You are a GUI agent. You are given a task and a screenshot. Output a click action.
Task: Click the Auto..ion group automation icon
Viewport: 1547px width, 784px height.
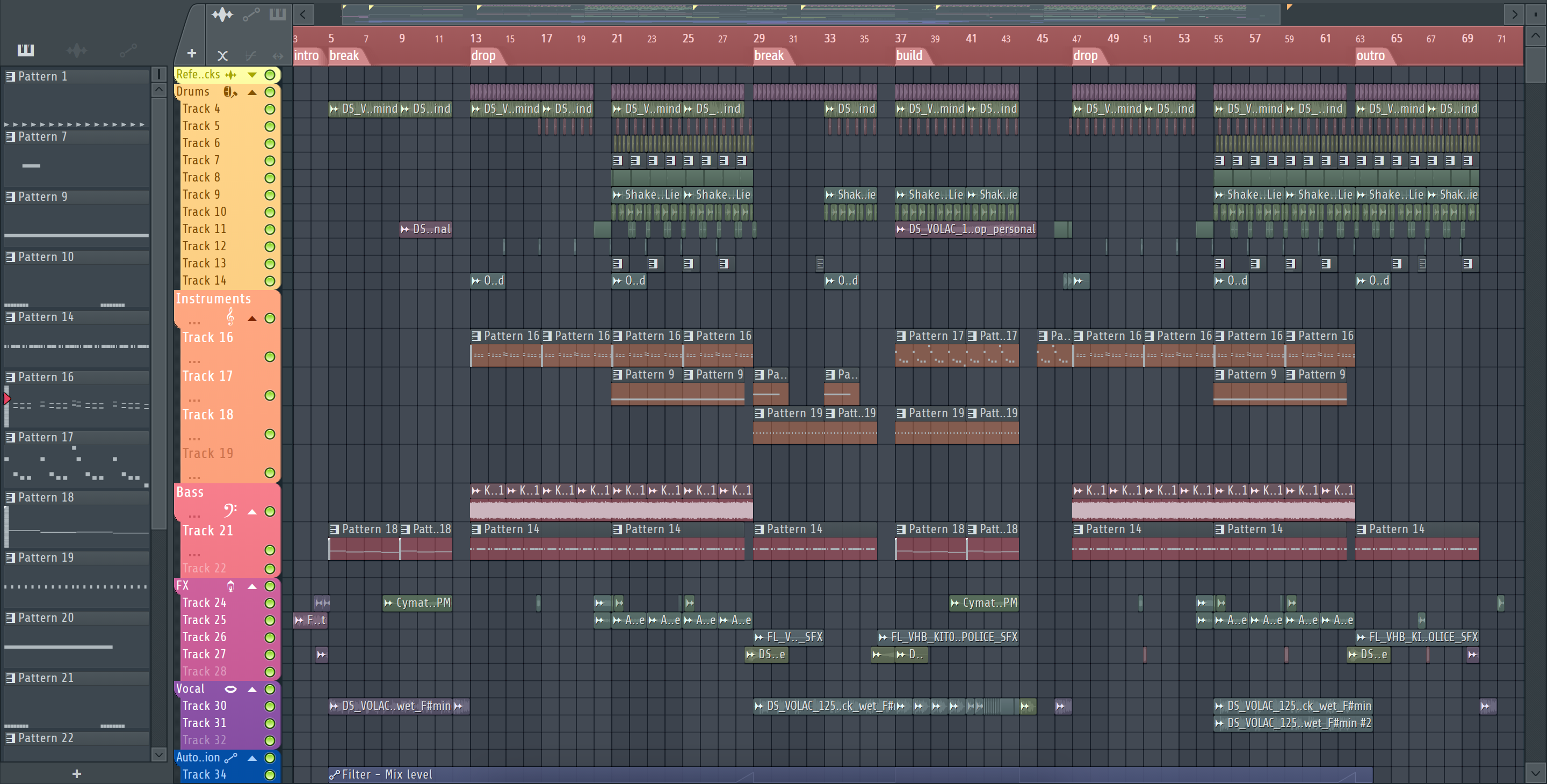tap(230, 758)
